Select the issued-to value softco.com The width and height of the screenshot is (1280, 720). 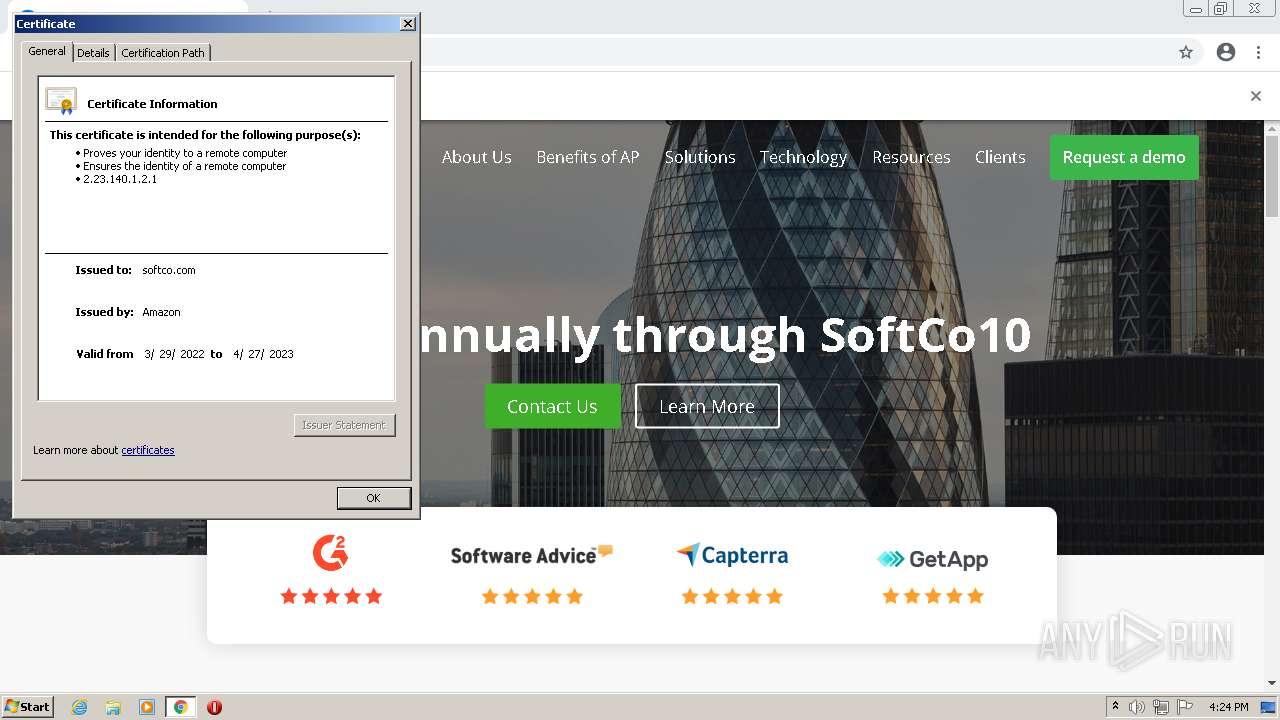click(169, 270)
